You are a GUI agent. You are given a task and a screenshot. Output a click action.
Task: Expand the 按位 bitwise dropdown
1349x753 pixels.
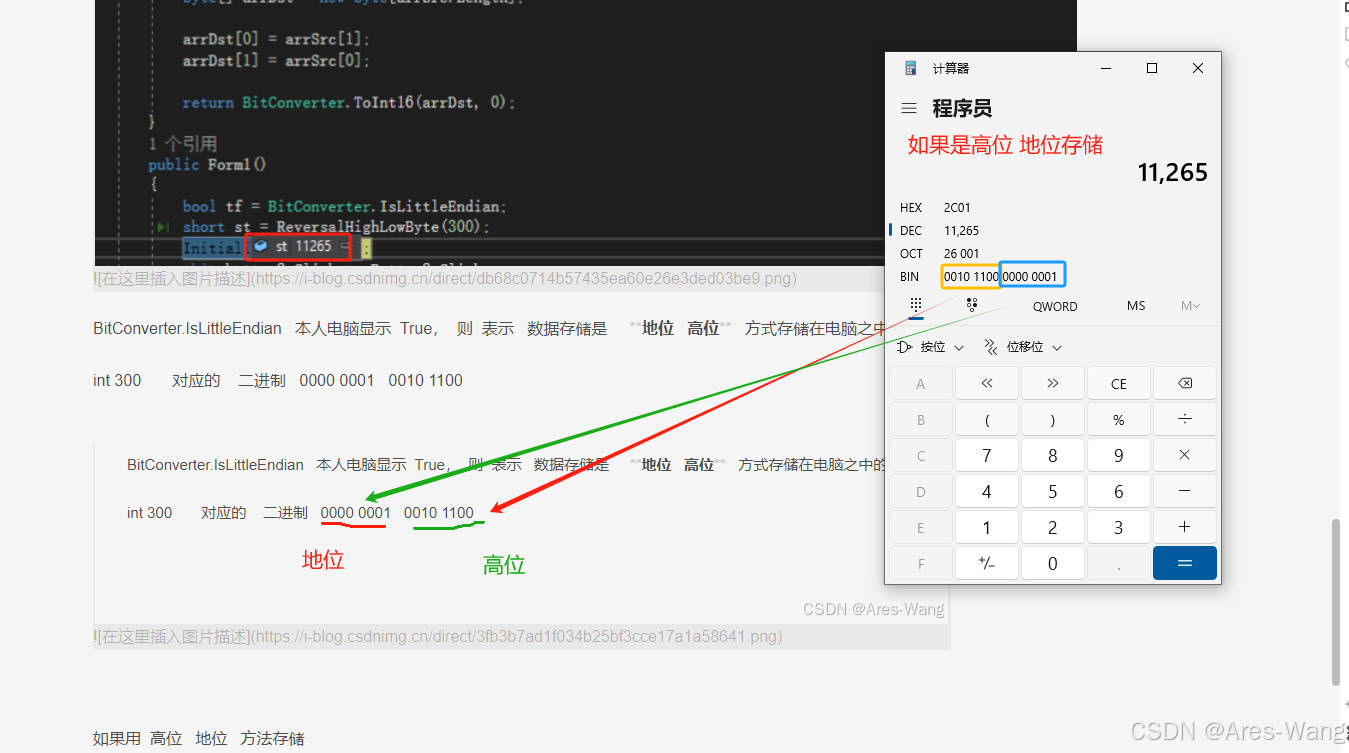point(931,347)
